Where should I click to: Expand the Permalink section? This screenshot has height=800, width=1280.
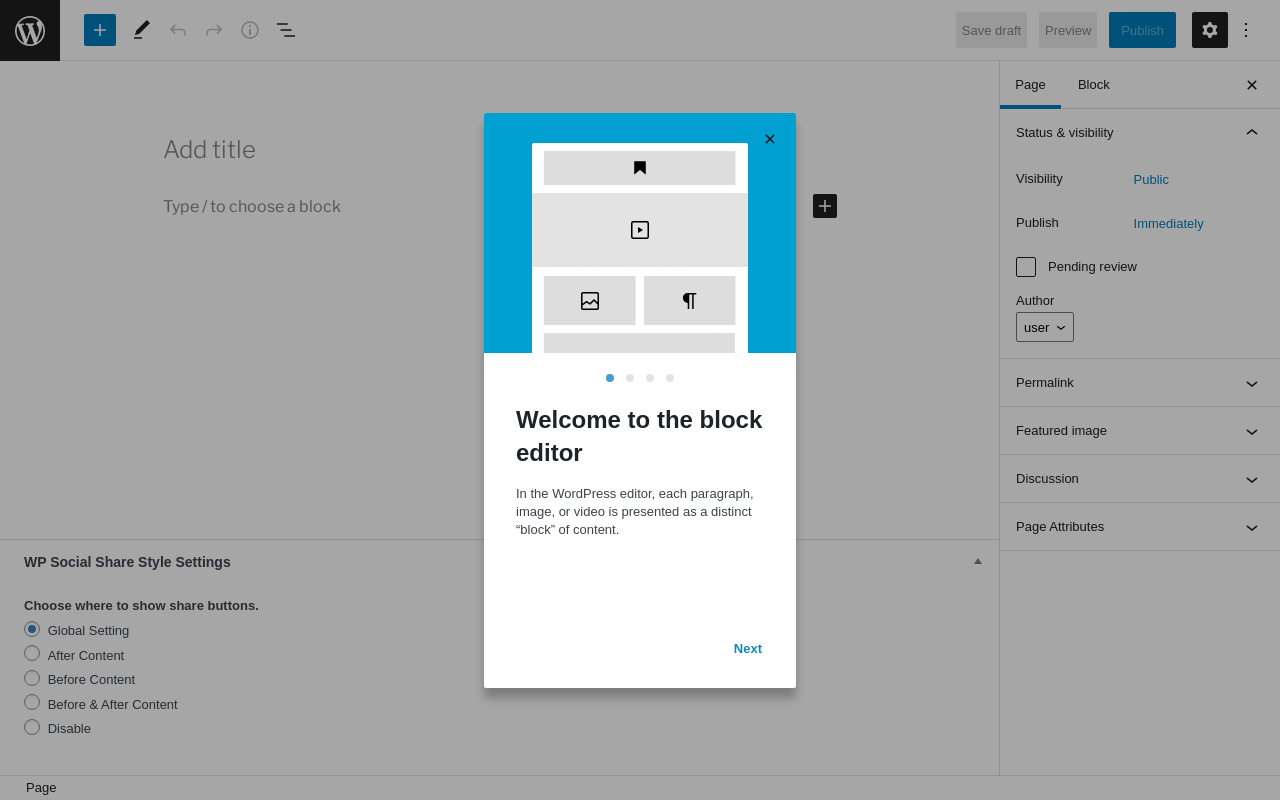[x=1140, y=382]
